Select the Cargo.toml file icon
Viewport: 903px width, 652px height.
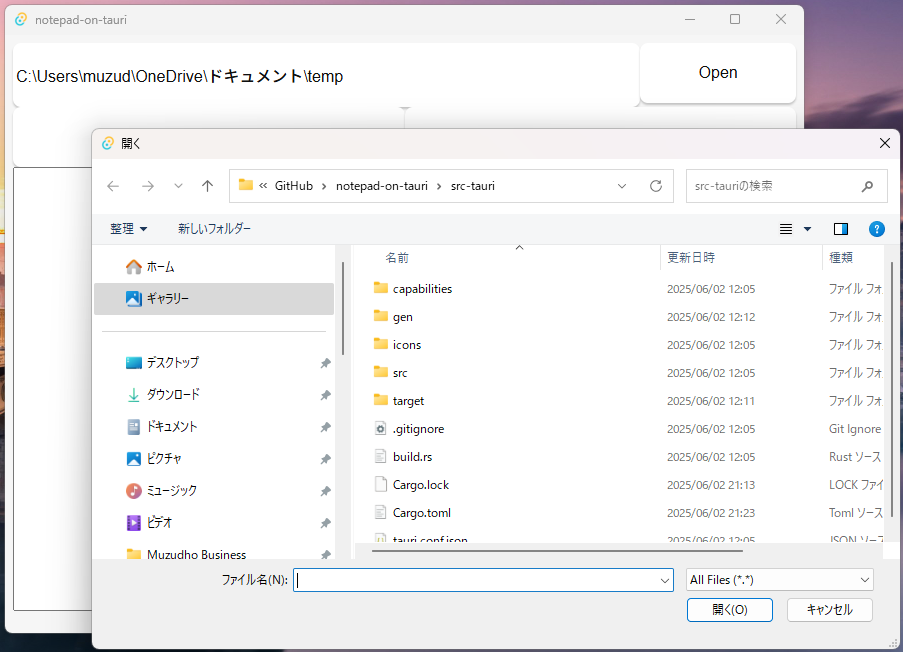(380, 512)
